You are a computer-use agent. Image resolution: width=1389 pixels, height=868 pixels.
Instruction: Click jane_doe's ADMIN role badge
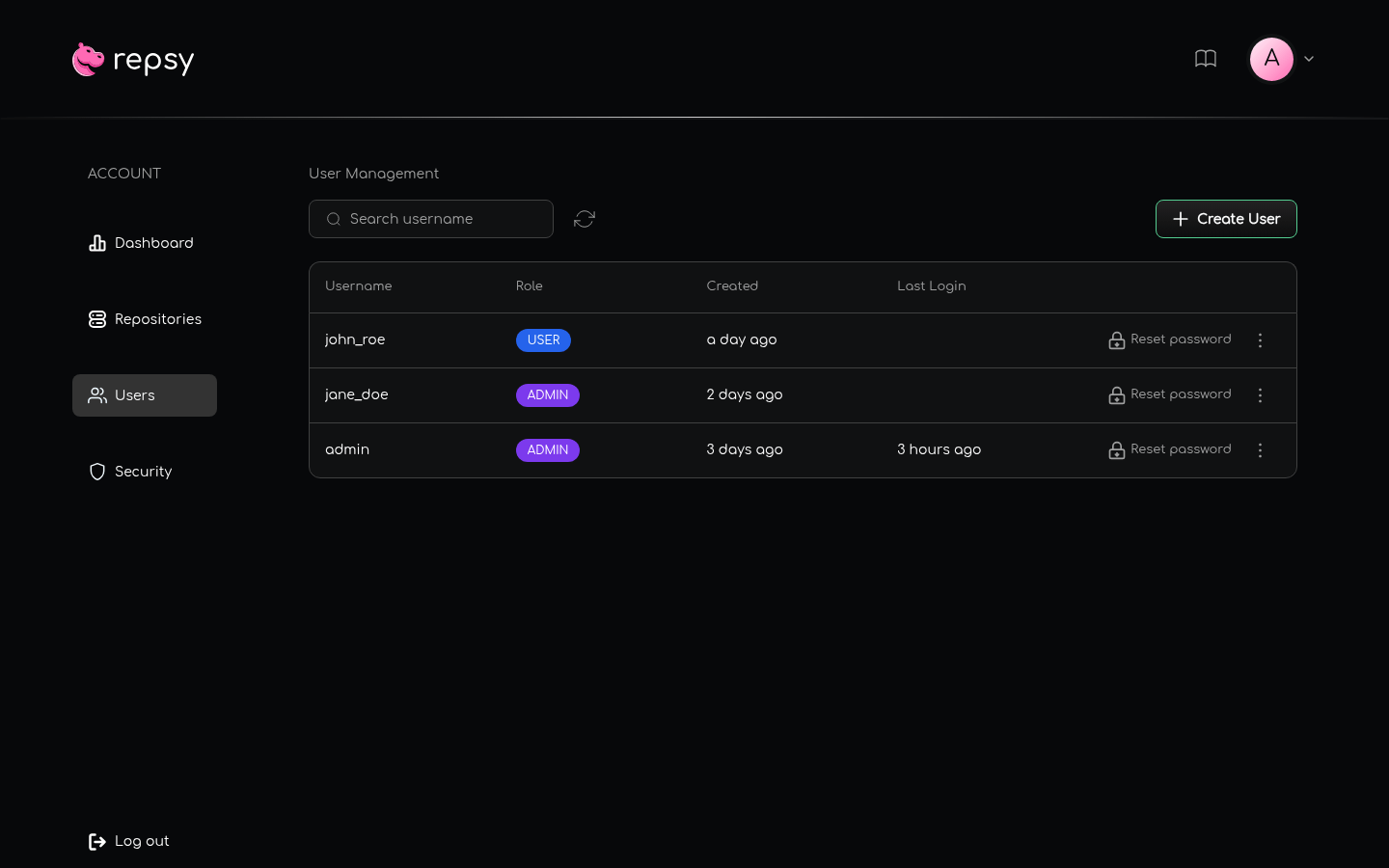tap(548, 395)
